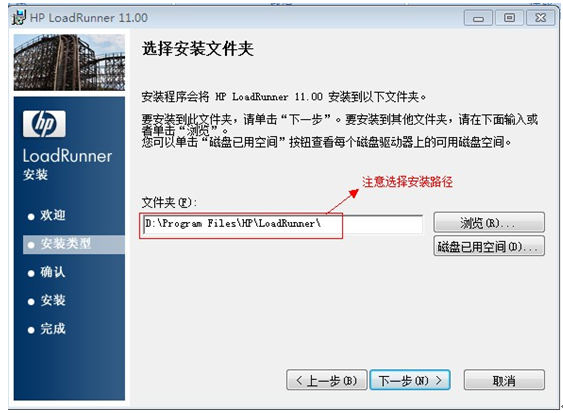The width and height of the screenshot is (563, 413).
Task: Select the 欢迎 step bullet
Action: coord(47,215)
